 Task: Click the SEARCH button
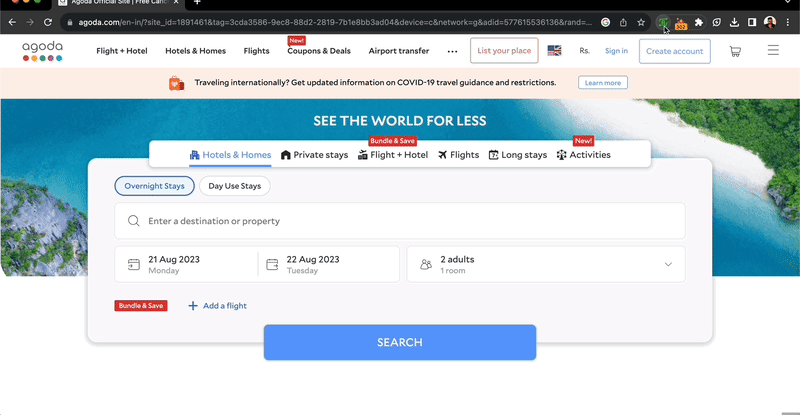pyautogui.click(x=399, y=342)
